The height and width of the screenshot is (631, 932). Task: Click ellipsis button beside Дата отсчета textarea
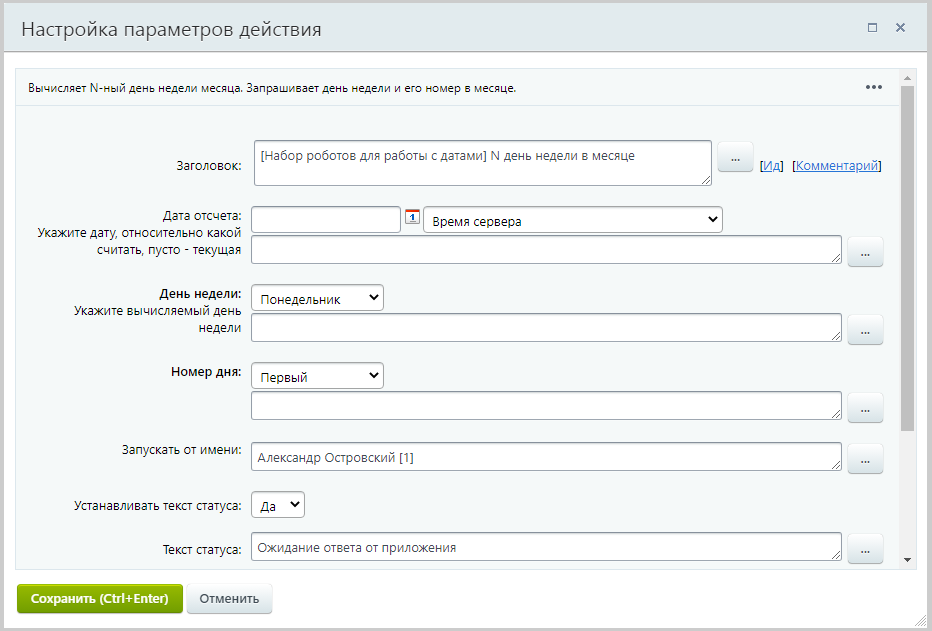coord(865,253)
